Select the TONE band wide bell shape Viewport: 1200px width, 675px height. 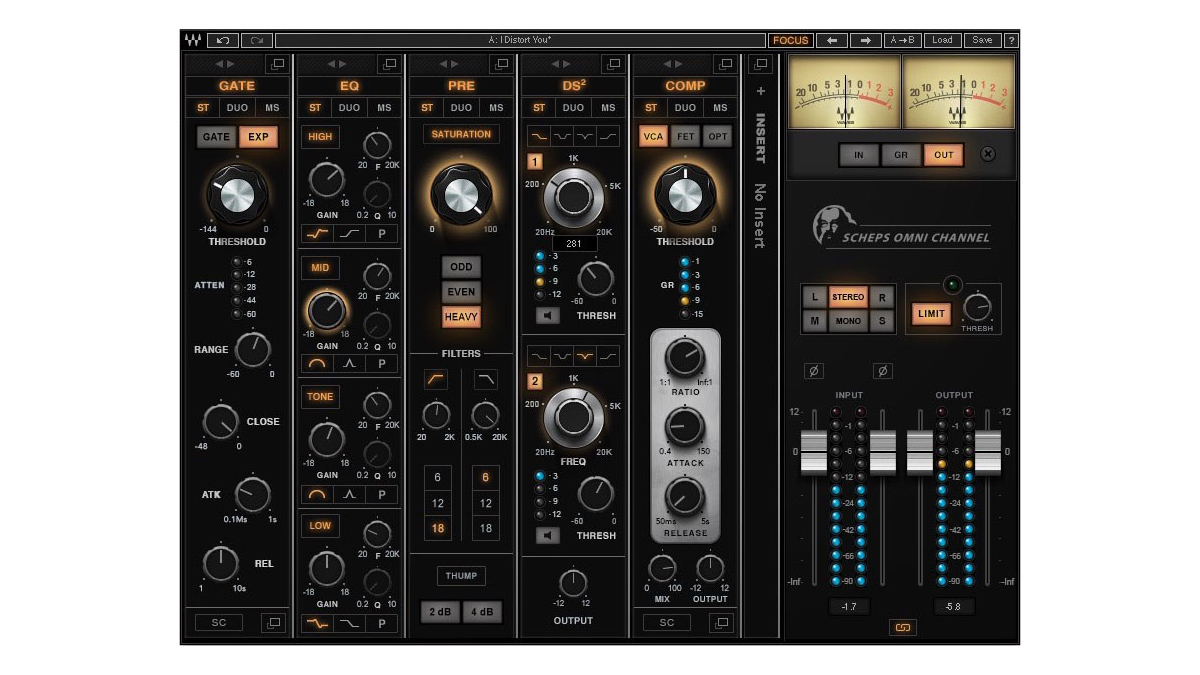(x=318, y=494)
